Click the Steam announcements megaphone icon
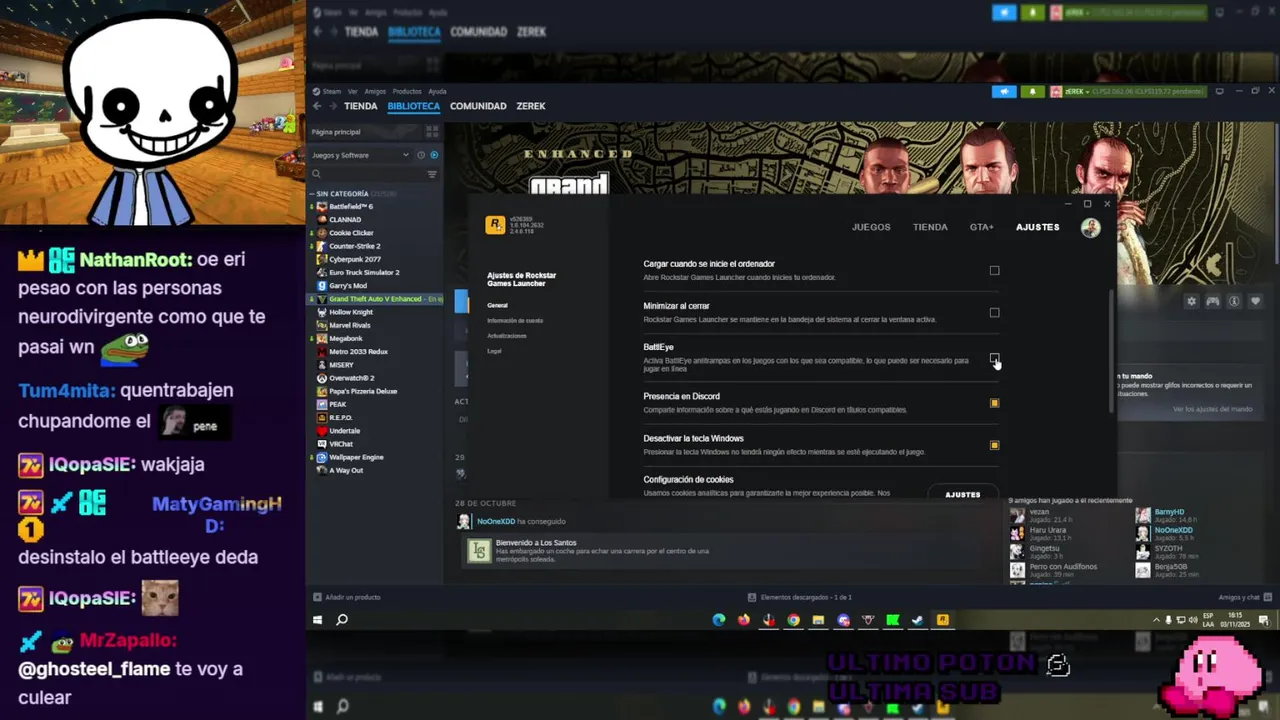The height and width of the screenshot is (720, 1280). point(1004,92)
